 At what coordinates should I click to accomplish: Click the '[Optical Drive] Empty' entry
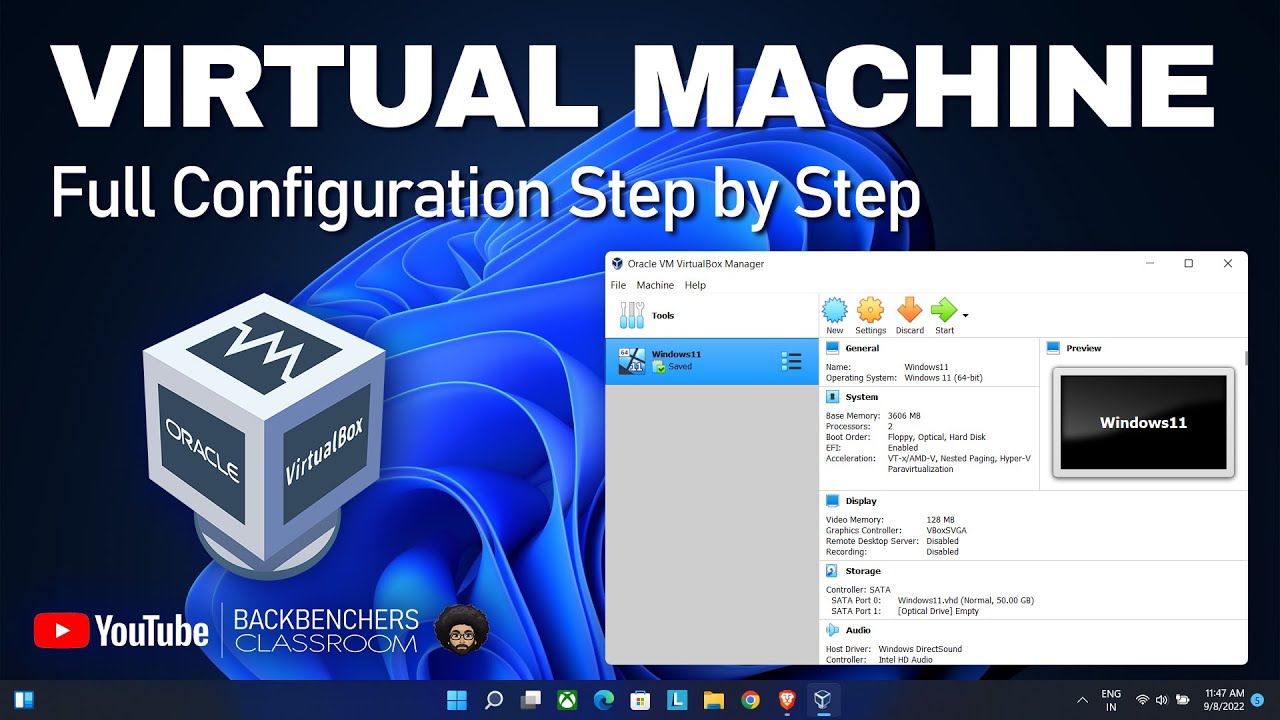(x=938, y=611)
